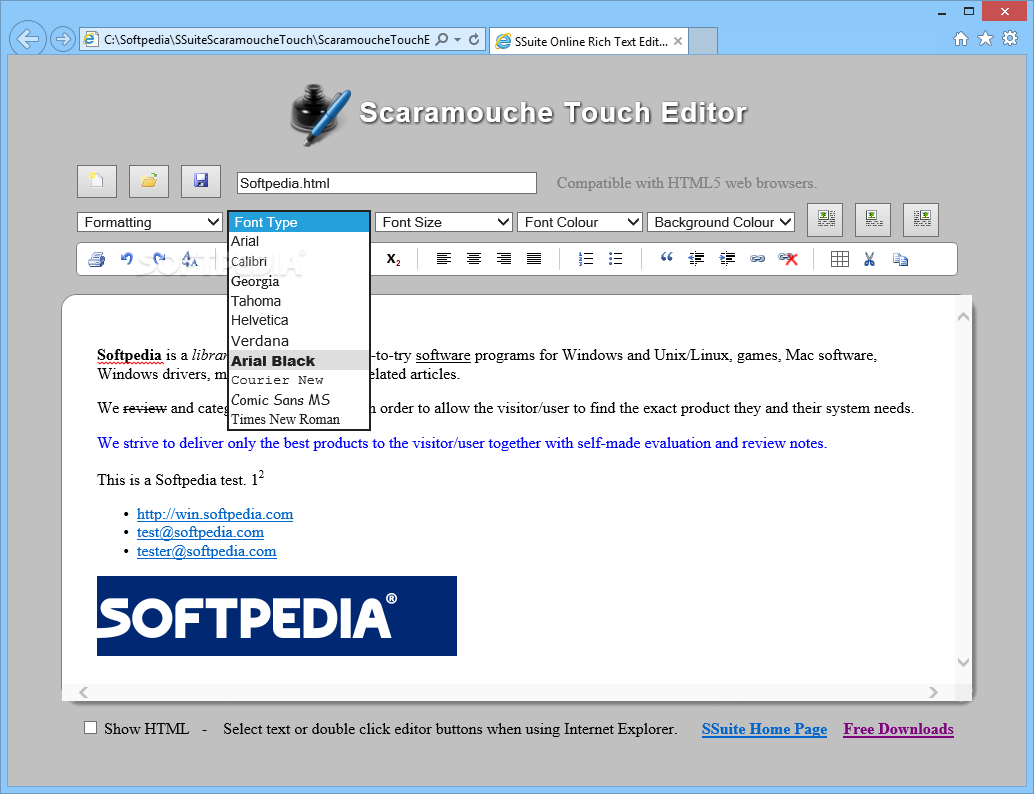Viewport: 1034px width, 794px height.
Task: Click the Copy icon in the toolbar
Action: tap(901, 259)
